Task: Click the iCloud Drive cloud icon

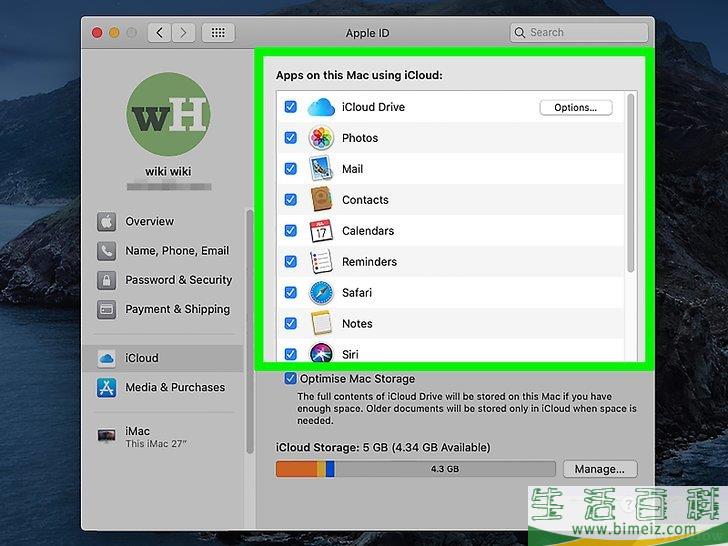Action: coord(321,107)
